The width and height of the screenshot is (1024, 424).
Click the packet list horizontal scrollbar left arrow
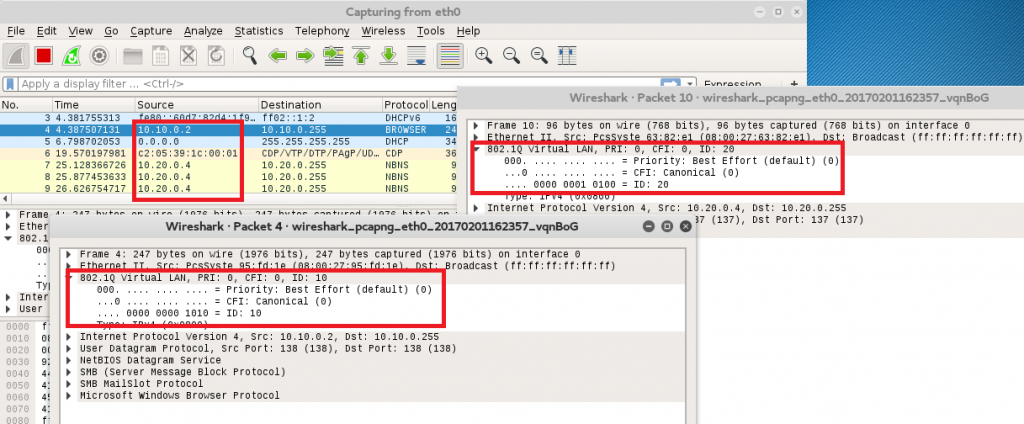click(x=5, y=198)
